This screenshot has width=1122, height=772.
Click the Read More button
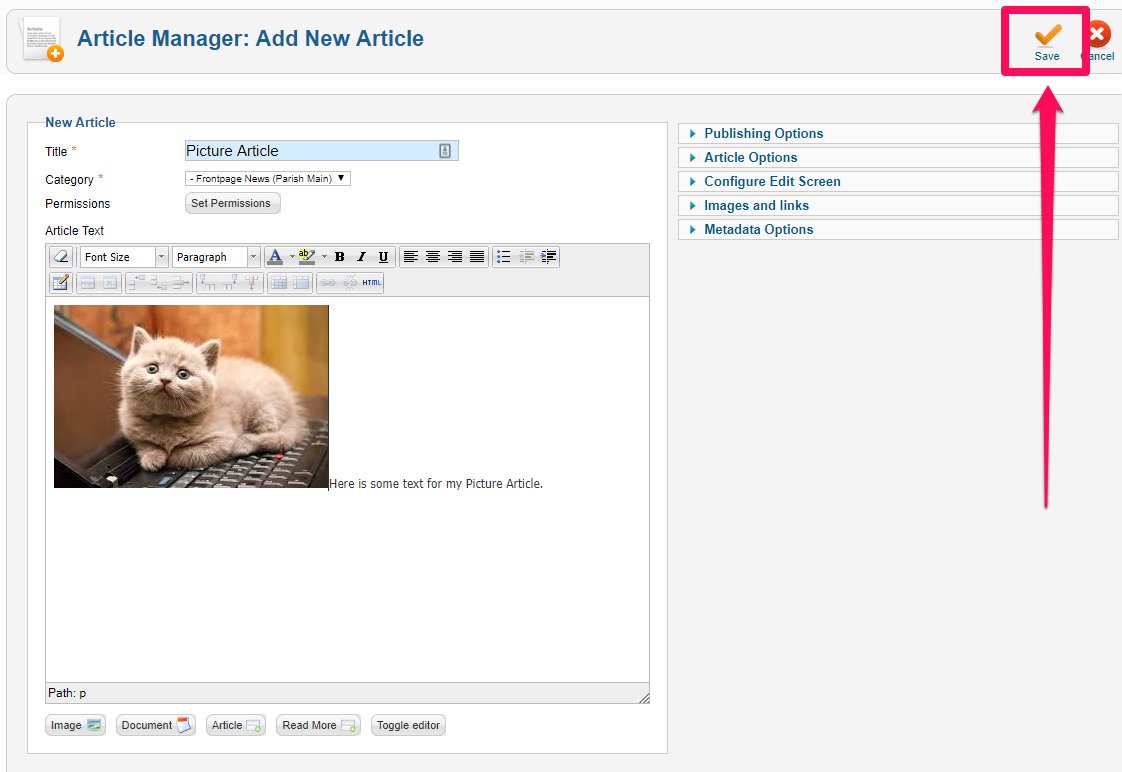(x=318, y=725)
